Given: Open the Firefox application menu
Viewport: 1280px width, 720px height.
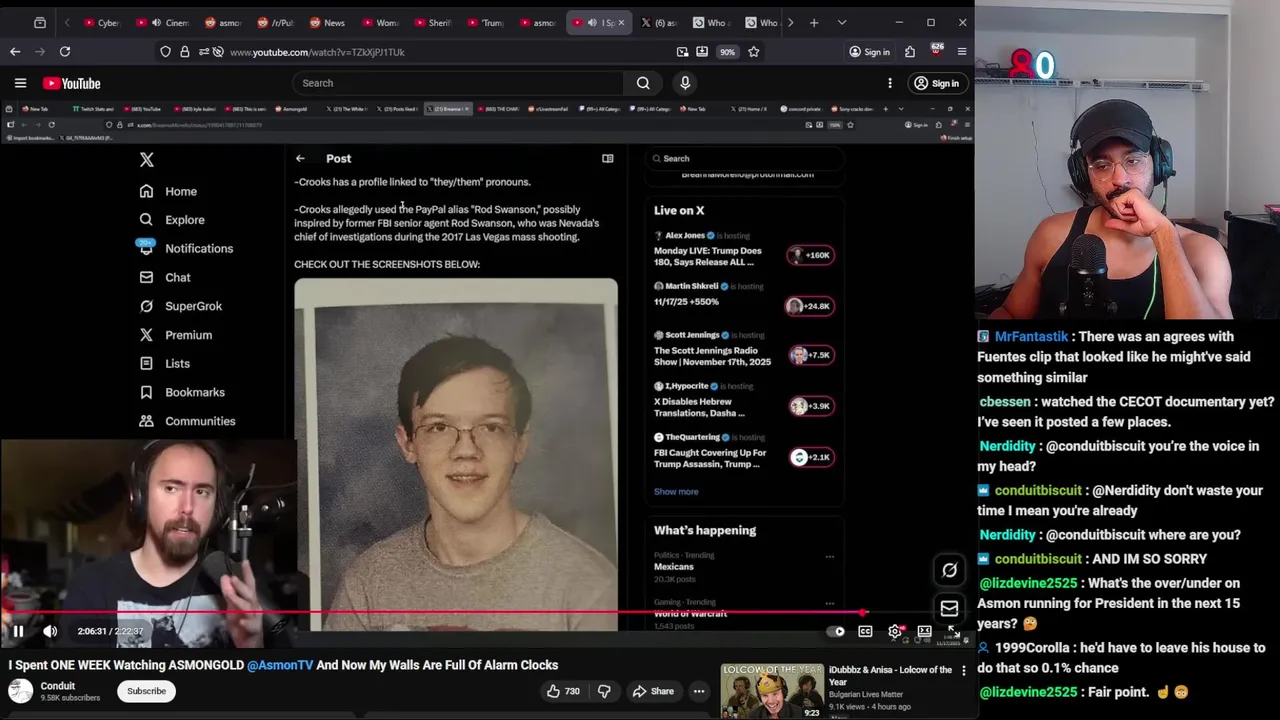Looking at the screenshot, I should [962, 52].
